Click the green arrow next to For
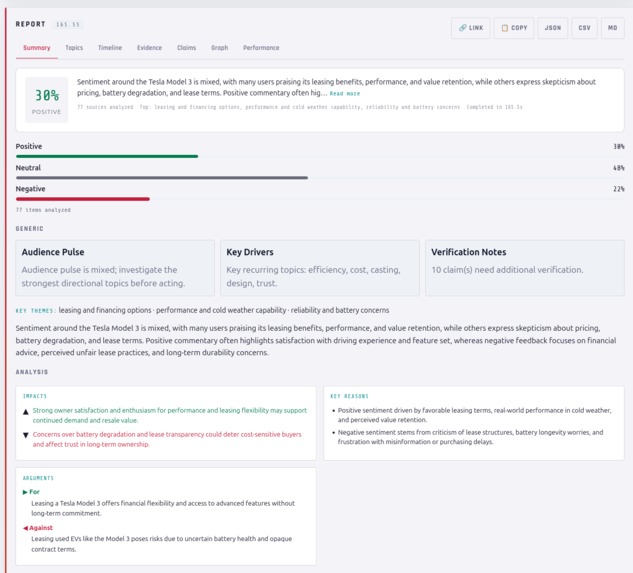Screen dimensions: 633x573 pos(25,492)
